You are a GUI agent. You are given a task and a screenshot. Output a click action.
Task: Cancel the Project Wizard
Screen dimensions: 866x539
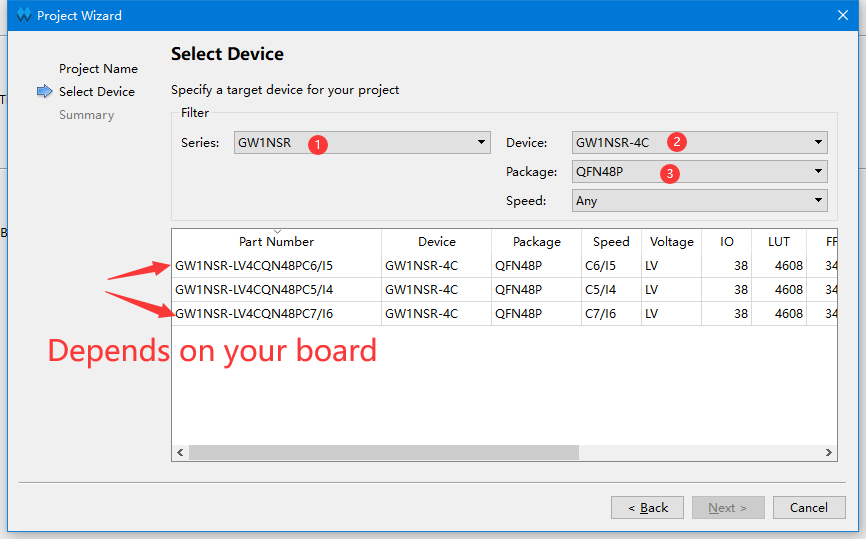tap(809, 508)
